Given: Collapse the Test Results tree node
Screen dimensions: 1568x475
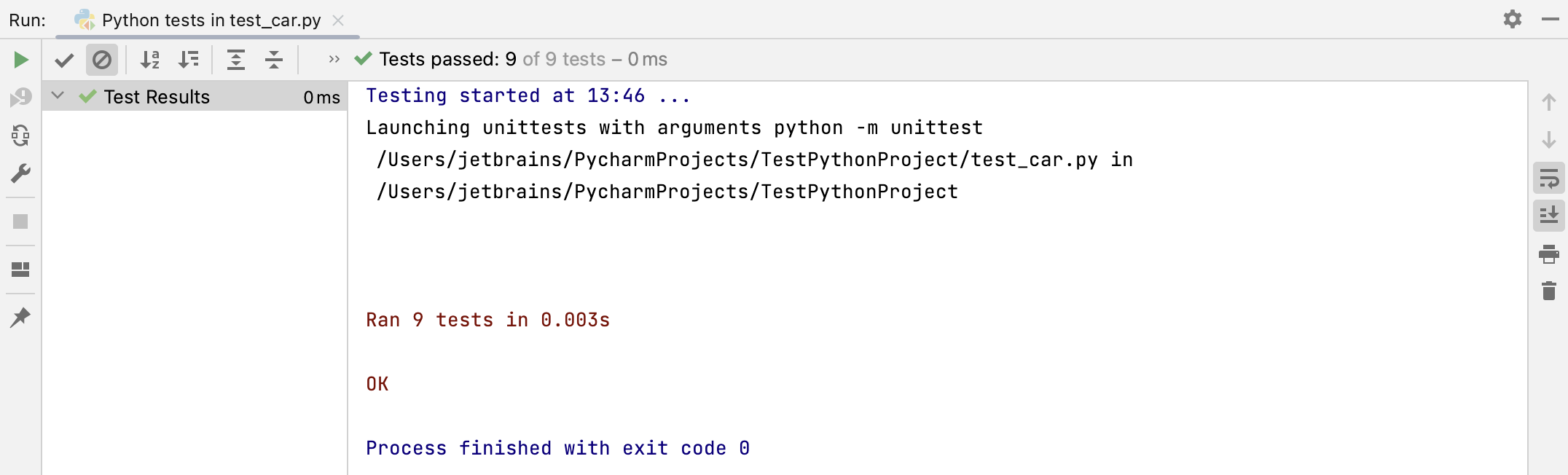Looking at the screenshot, I should click(59, 96).
